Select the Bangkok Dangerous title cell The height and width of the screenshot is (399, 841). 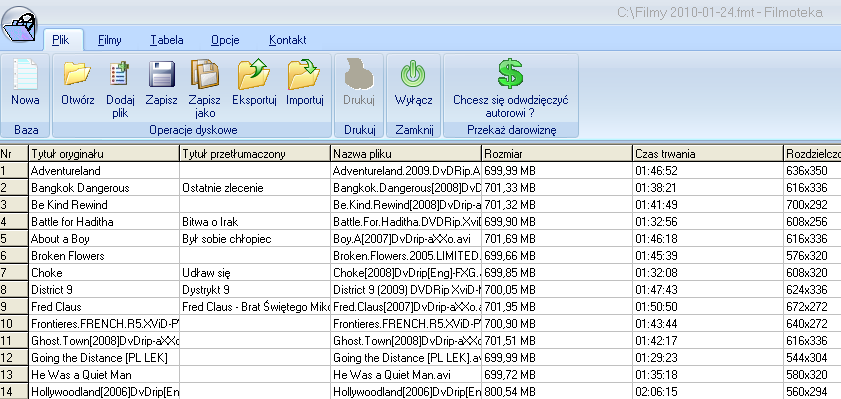point(104,188)
